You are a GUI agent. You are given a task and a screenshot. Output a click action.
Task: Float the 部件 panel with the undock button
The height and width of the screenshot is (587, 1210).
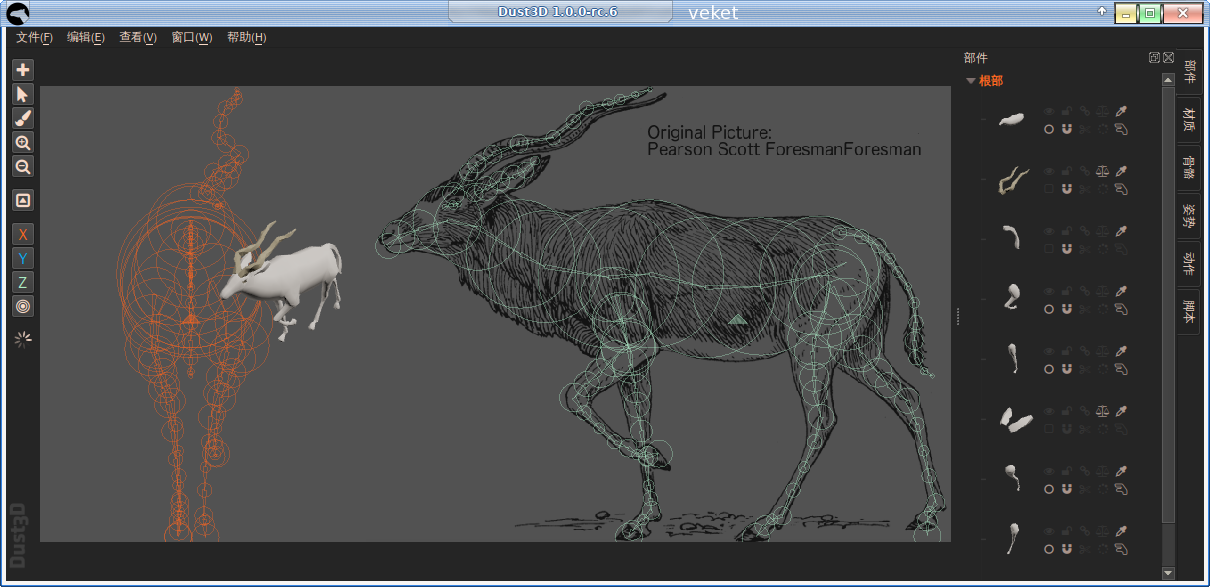[1154, 58]
